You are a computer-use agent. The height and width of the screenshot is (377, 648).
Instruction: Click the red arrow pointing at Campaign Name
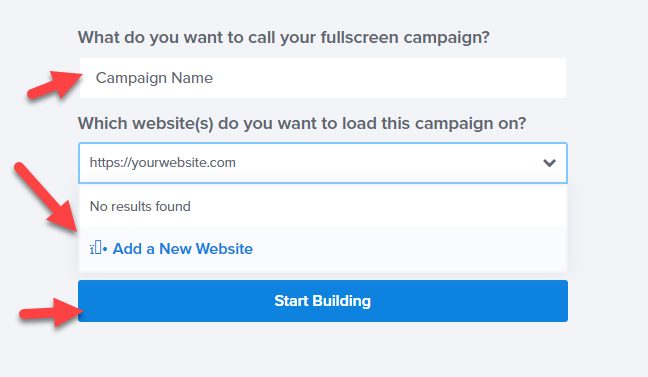click(x=55, y=84)
